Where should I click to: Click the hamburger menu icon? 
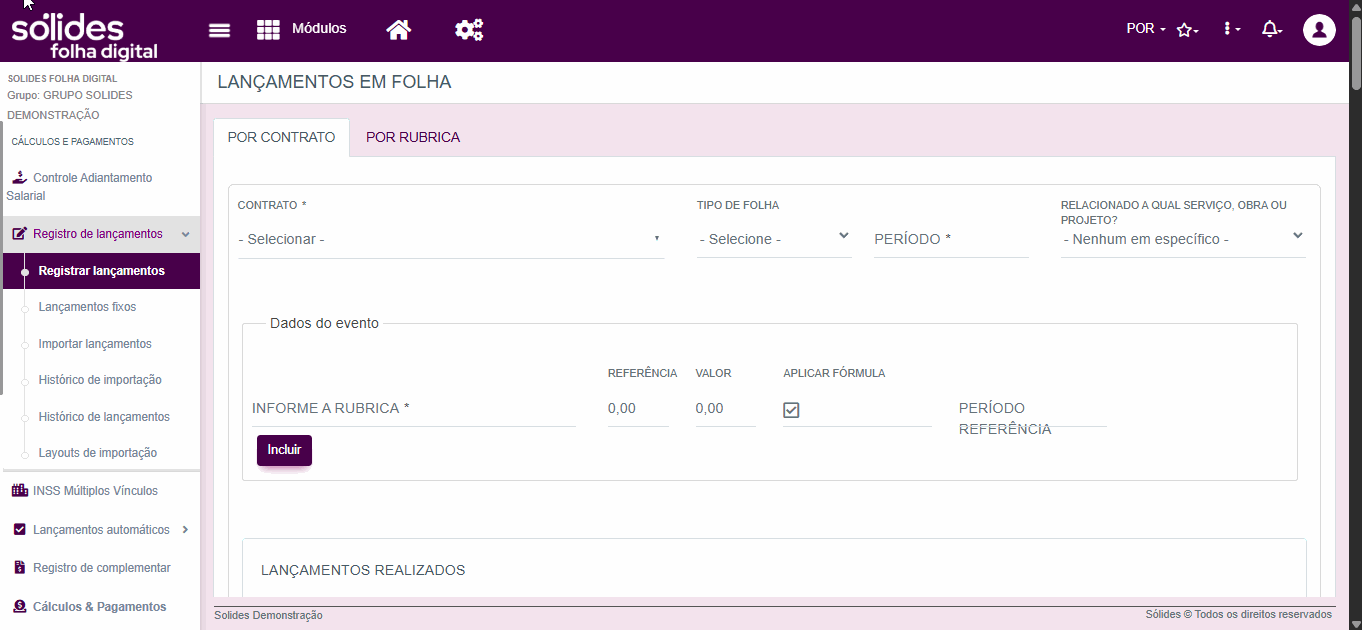click(219, 30)
